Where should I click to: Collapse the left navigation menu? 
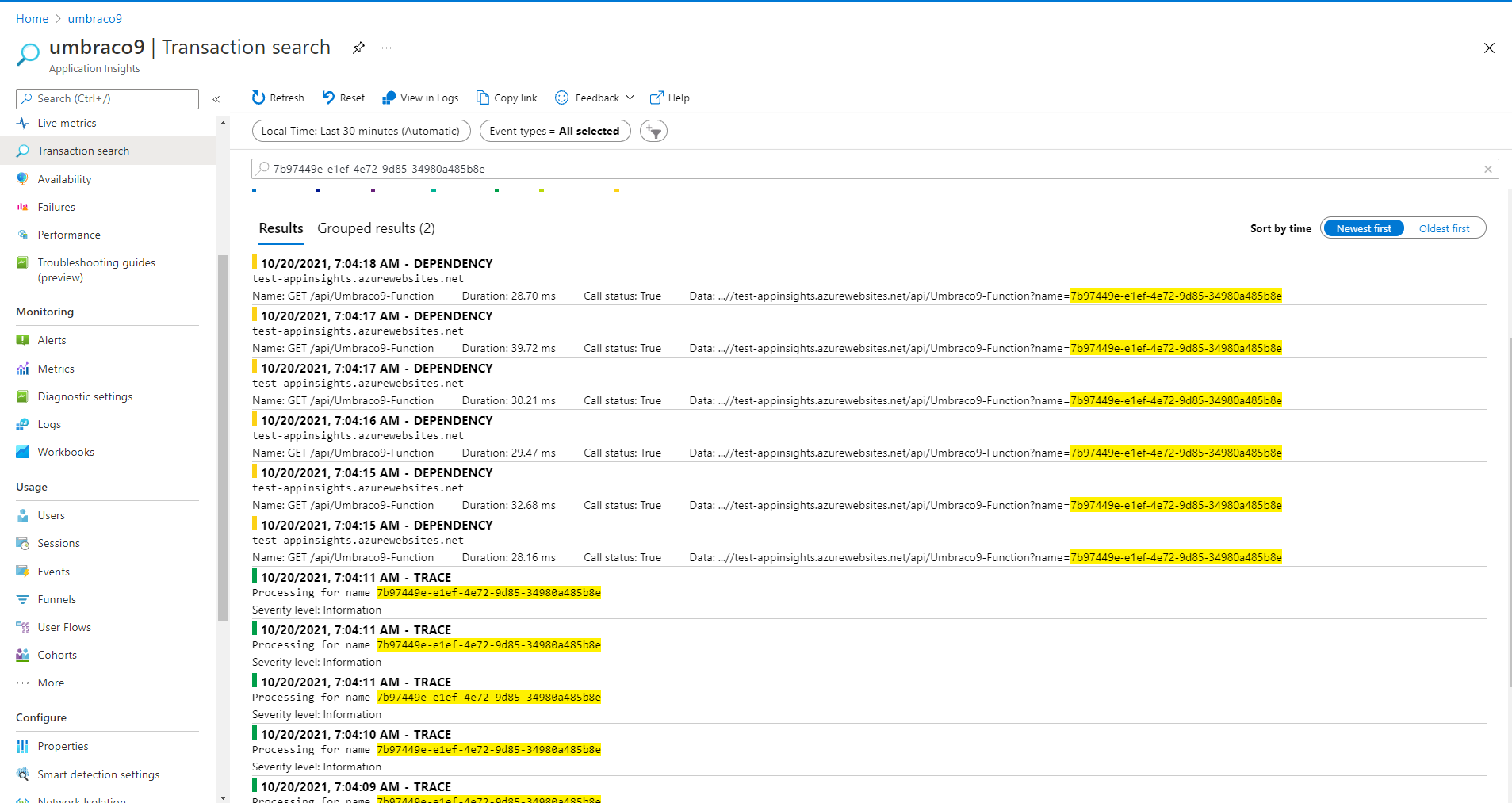pos(216,99)
